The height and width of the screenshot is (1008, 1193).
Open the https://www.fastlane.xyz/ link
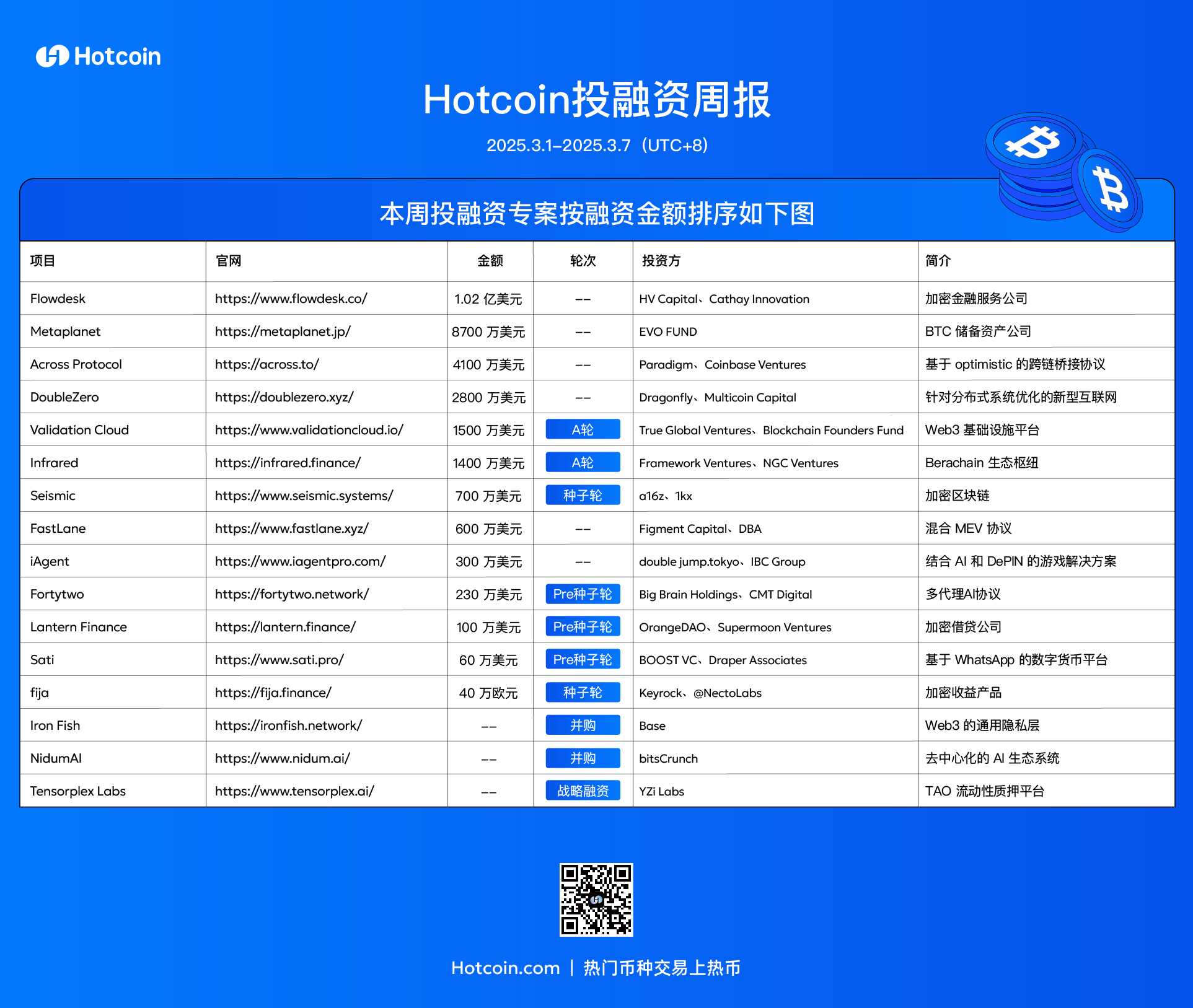[x=291, y=528]
